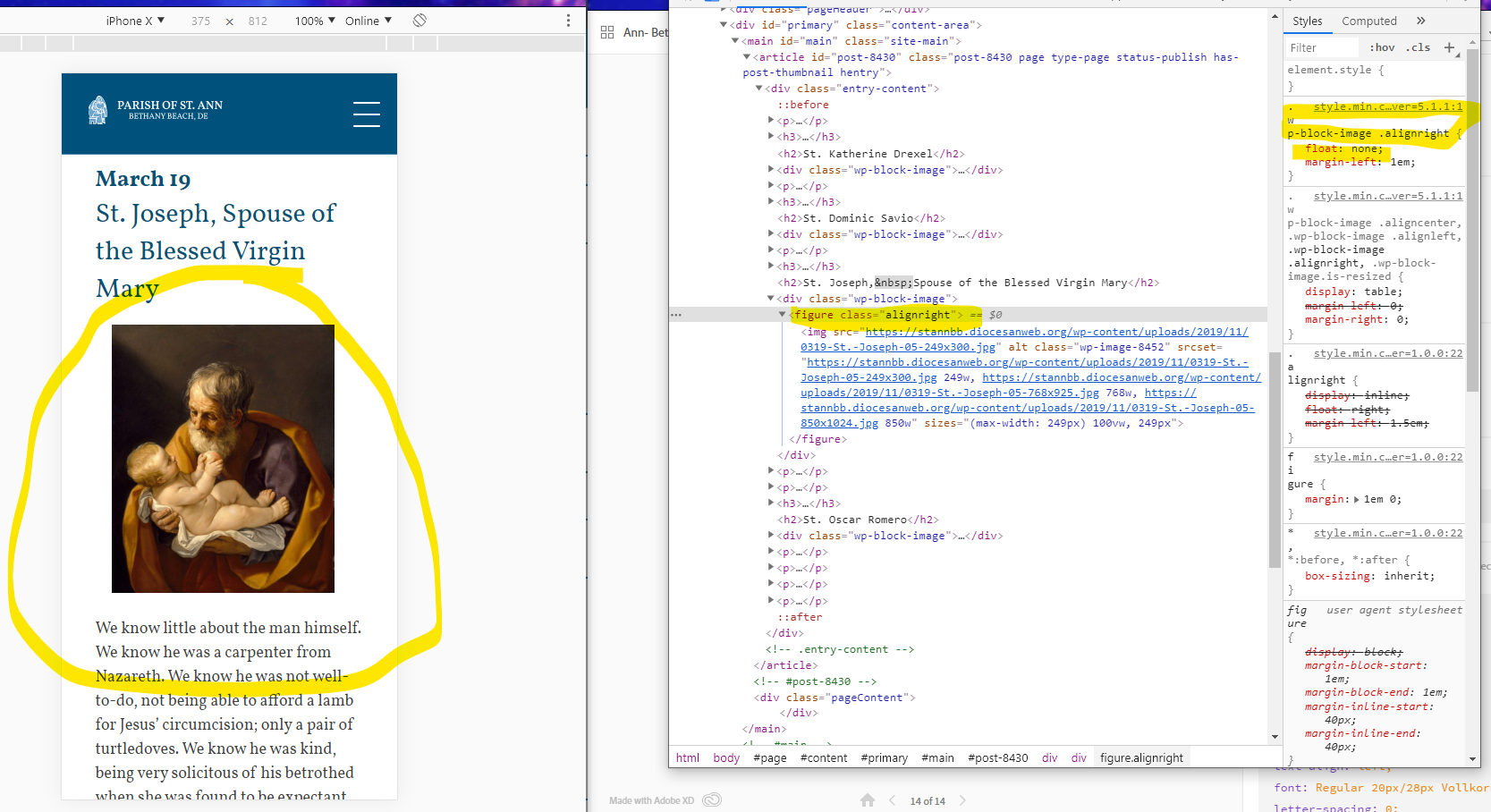Click the home icon in the Adobe XD footer
Image resolution: width=1491 pixels, height=812 pixels.
[x=867, y=800]
